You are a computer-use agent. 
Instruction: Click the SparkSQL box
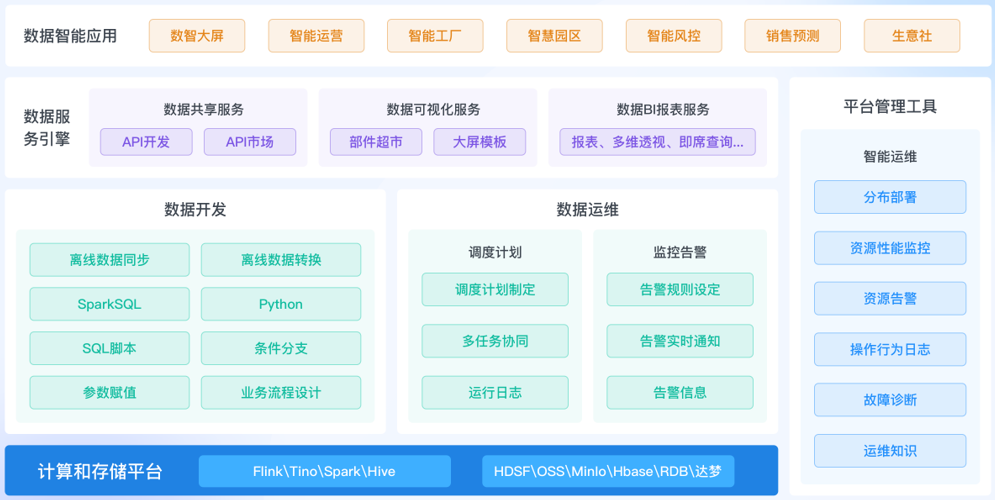pyautogui.click(x=109, y=304)
